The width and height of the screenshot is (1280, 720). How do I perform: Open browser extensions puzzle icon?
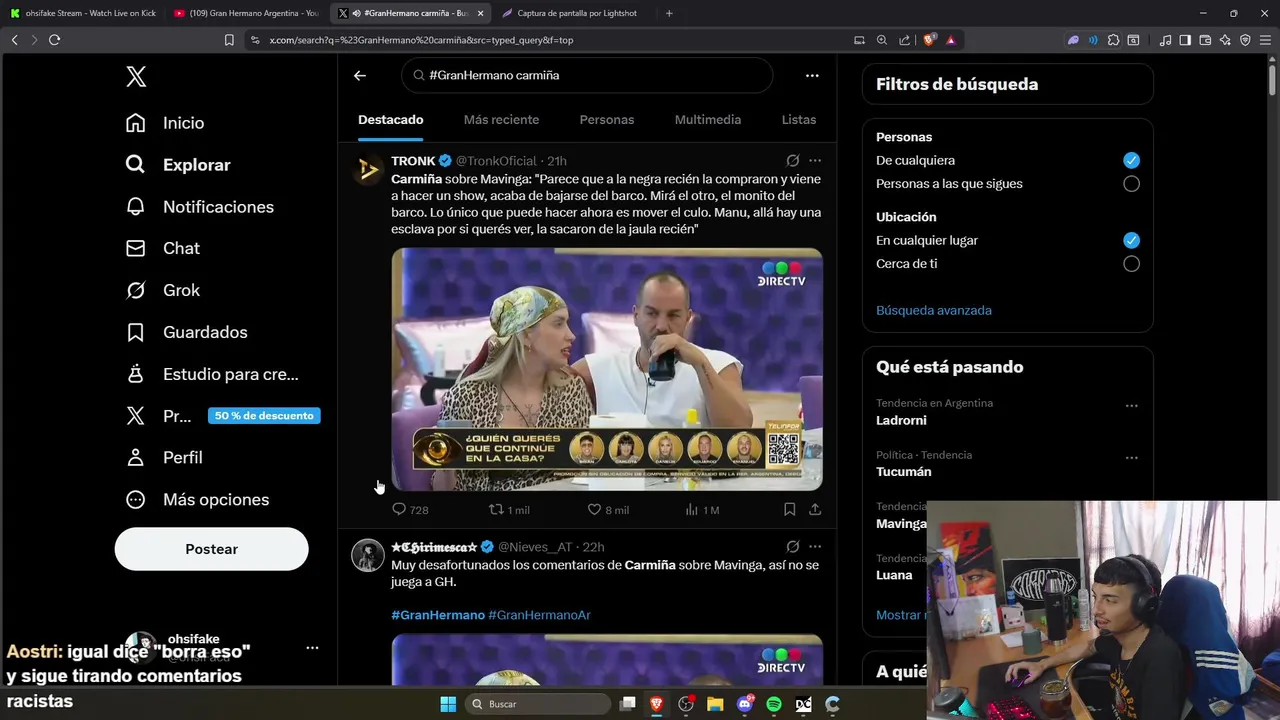(1113, 40)
